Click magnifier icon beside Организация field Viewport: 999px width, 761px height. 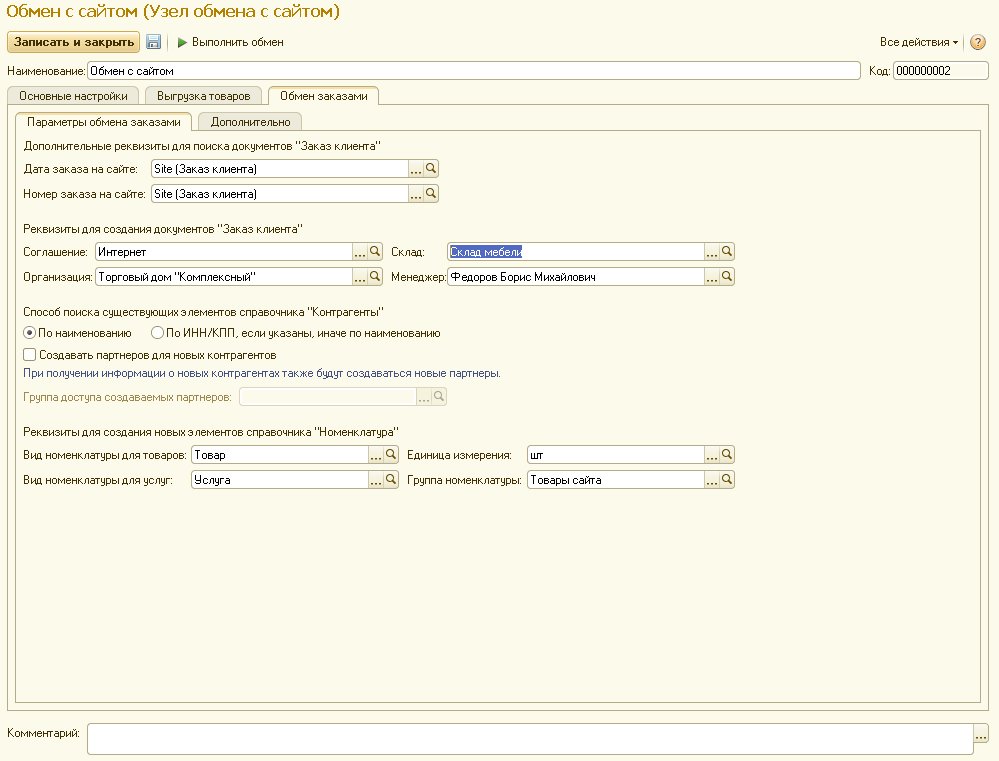click(x=376, y=277)
